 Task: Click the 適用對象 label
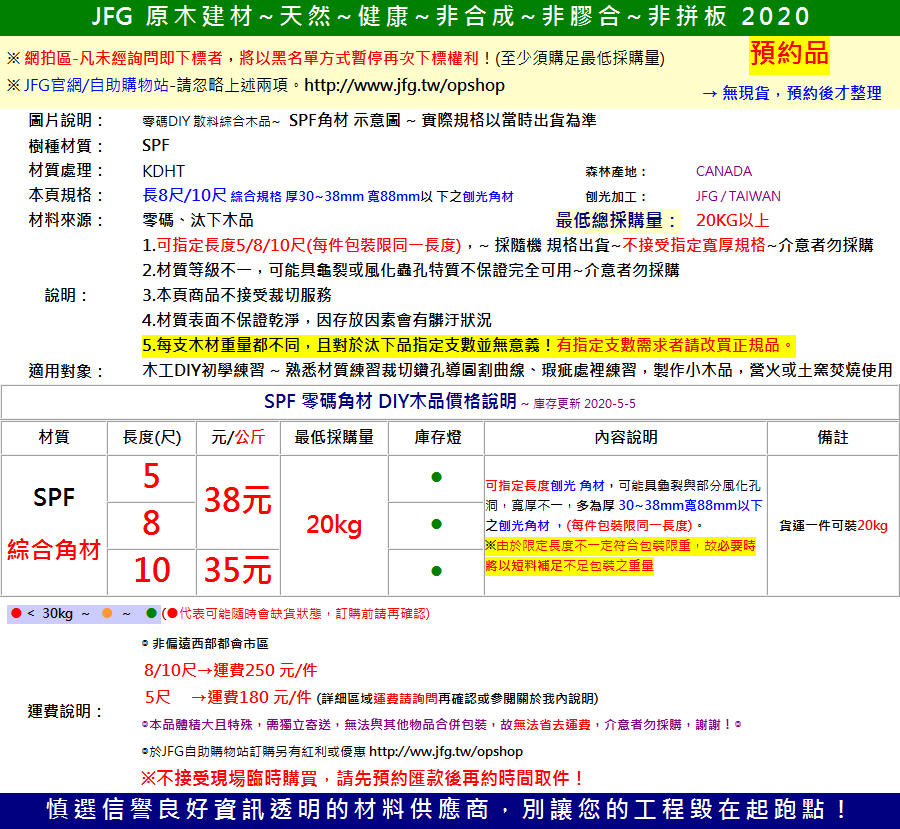(65, 371)
